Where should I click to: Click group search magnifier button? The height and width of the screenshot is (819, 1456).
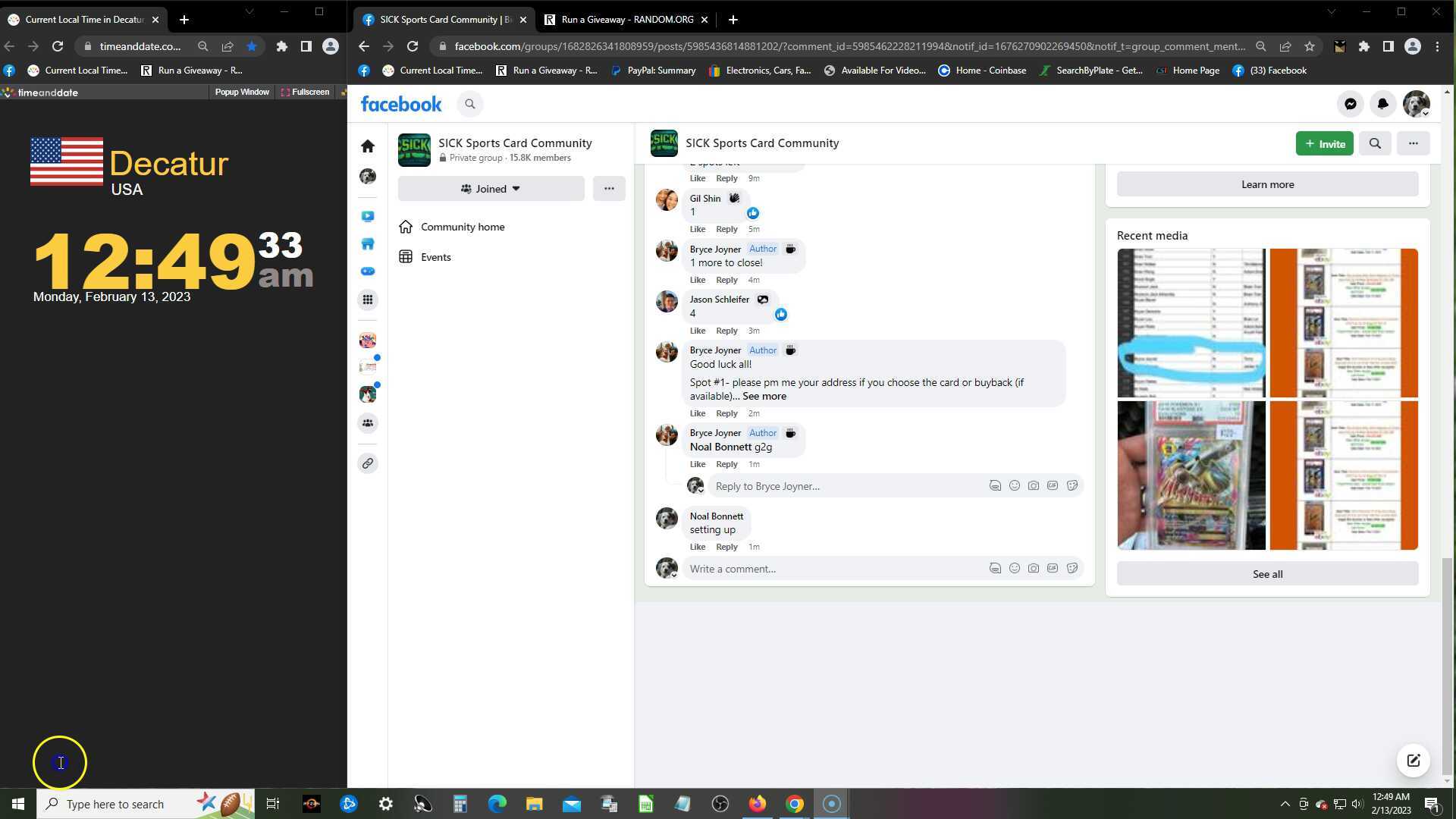(1375, 143)
